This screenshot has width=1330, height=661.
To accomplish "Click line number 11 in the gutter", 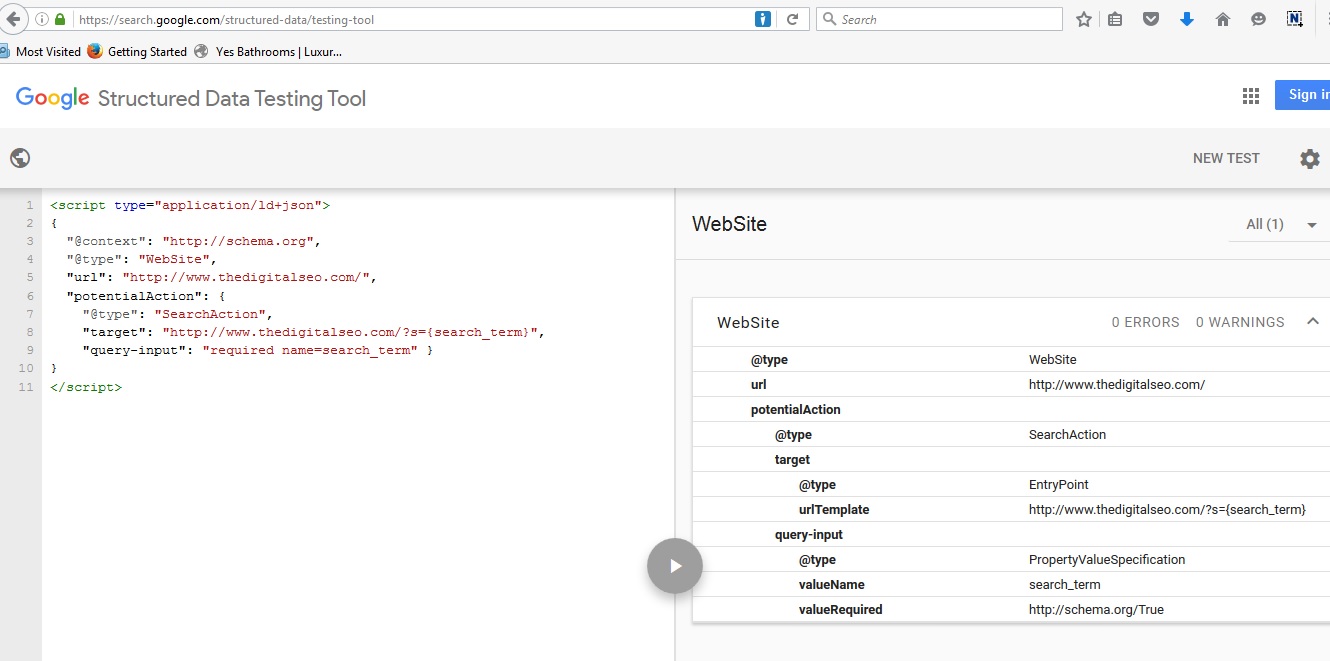I will point(27,387).
